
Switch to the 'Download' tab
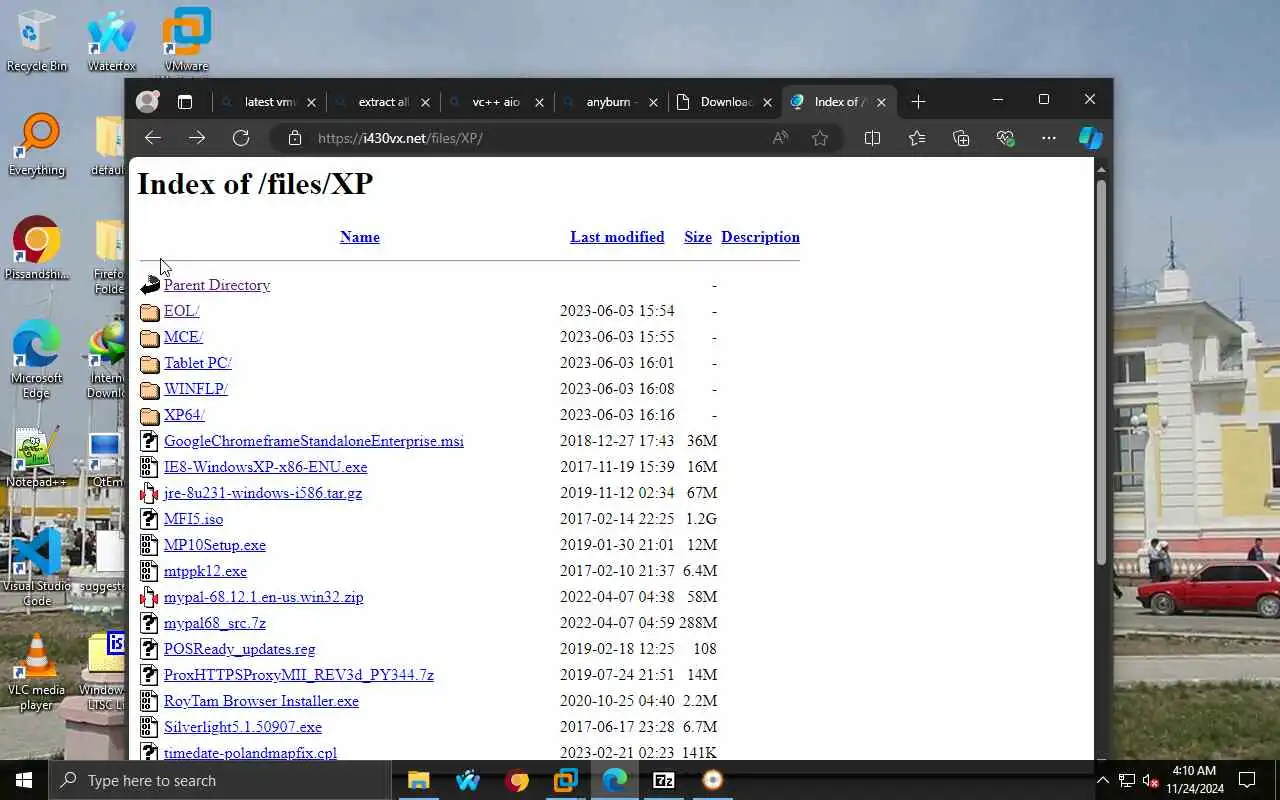tap(723, 102)
